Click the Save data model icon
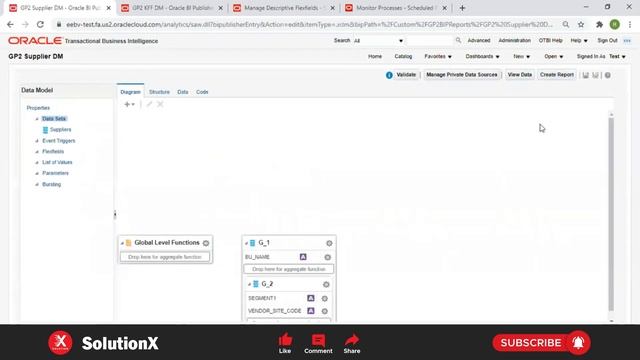Viewport: 640px width, 360px height. point(585,75)
